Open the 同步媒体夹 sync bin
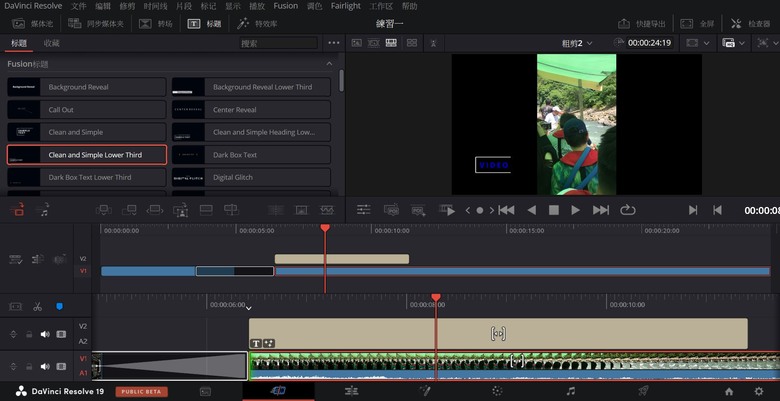Screen dimensions: 780x401 (x=96, y=23)
